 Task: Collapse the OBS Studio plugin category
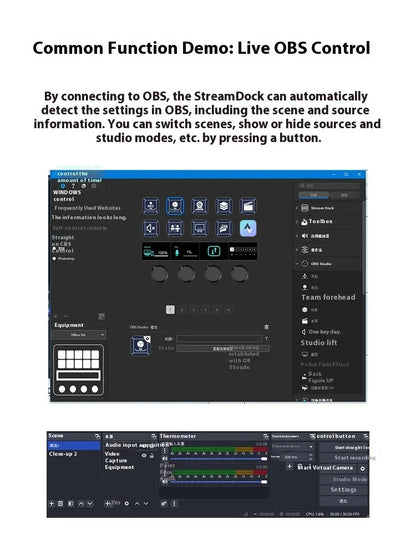click(x=297, y=264)
